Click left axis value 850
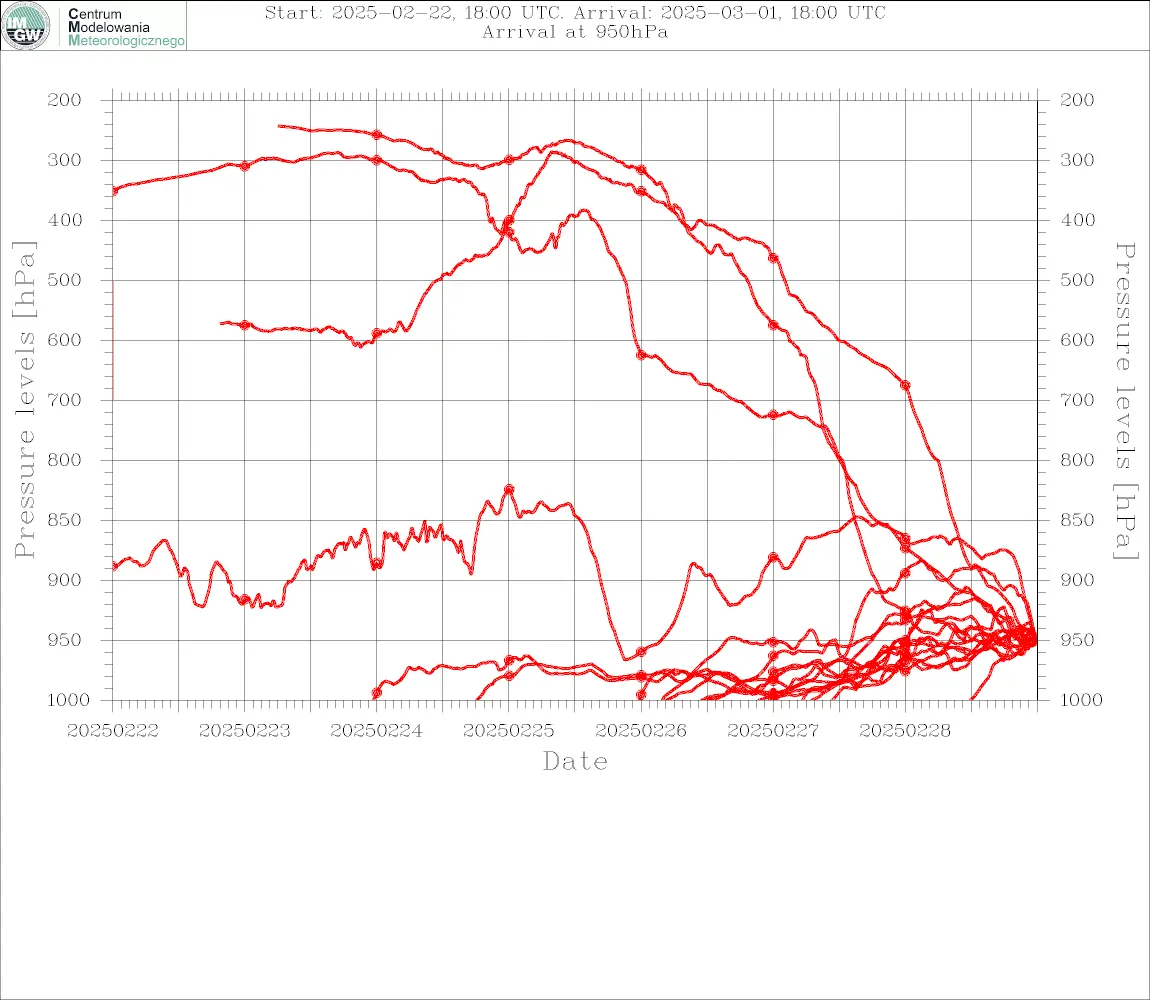Viewport: 1150px width, 1000px height. tap(65, 520)
